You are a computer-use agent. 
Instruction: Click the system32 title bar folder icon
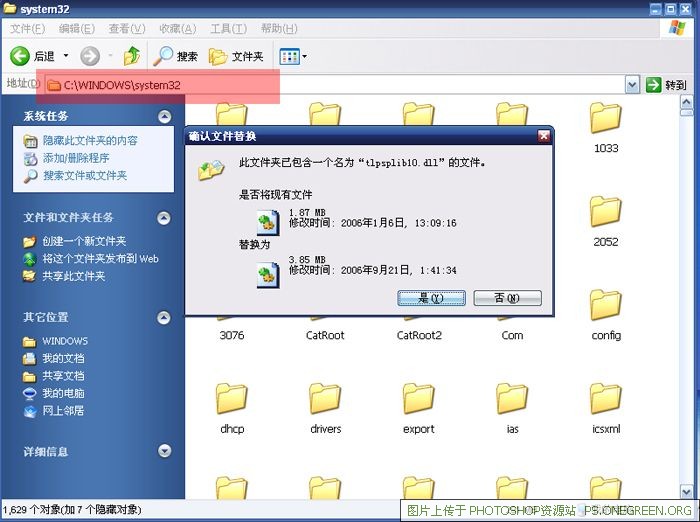pos(9,8)
